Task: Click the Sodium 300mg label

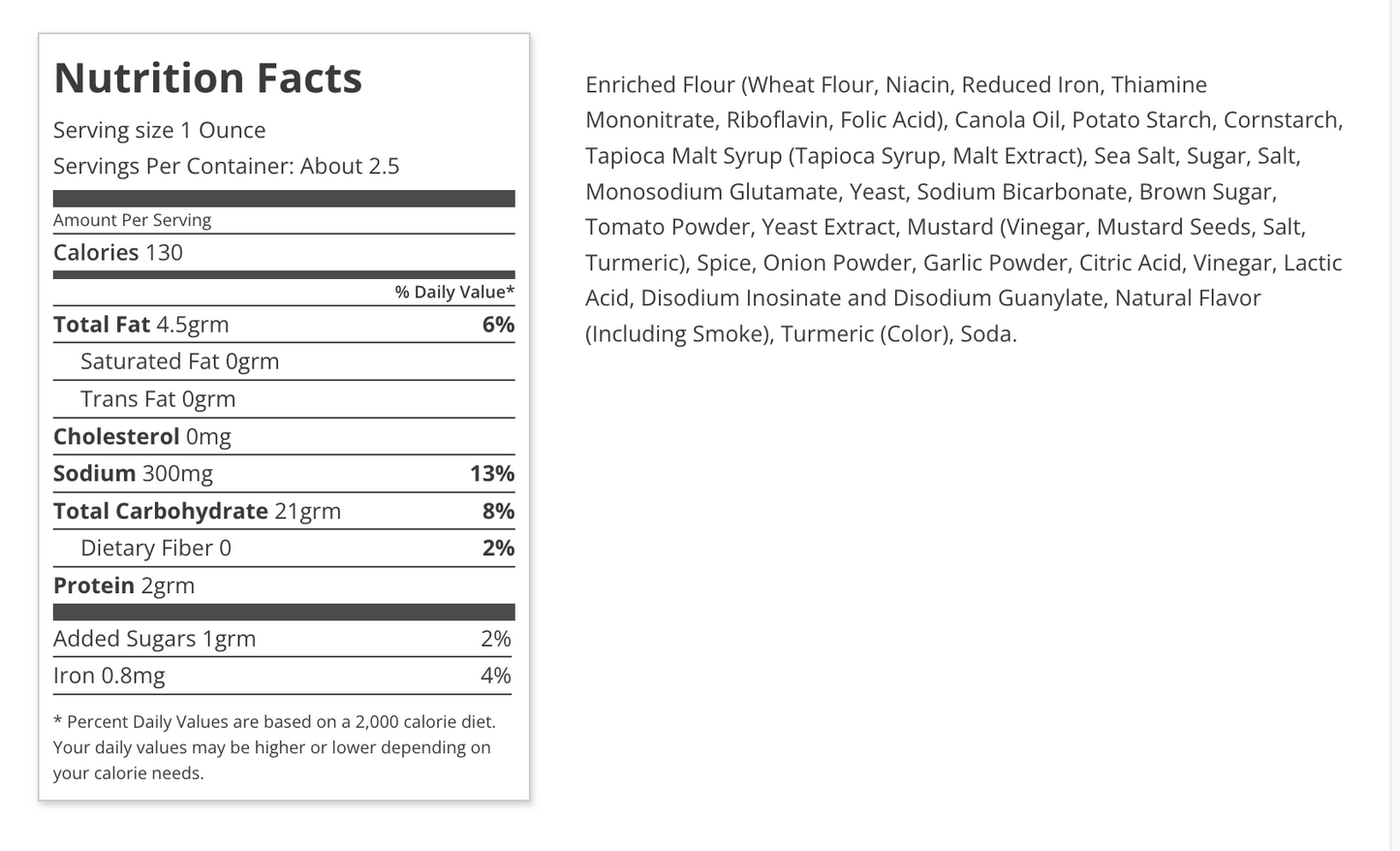Action: pyautogui.click(x=133, y=473)
